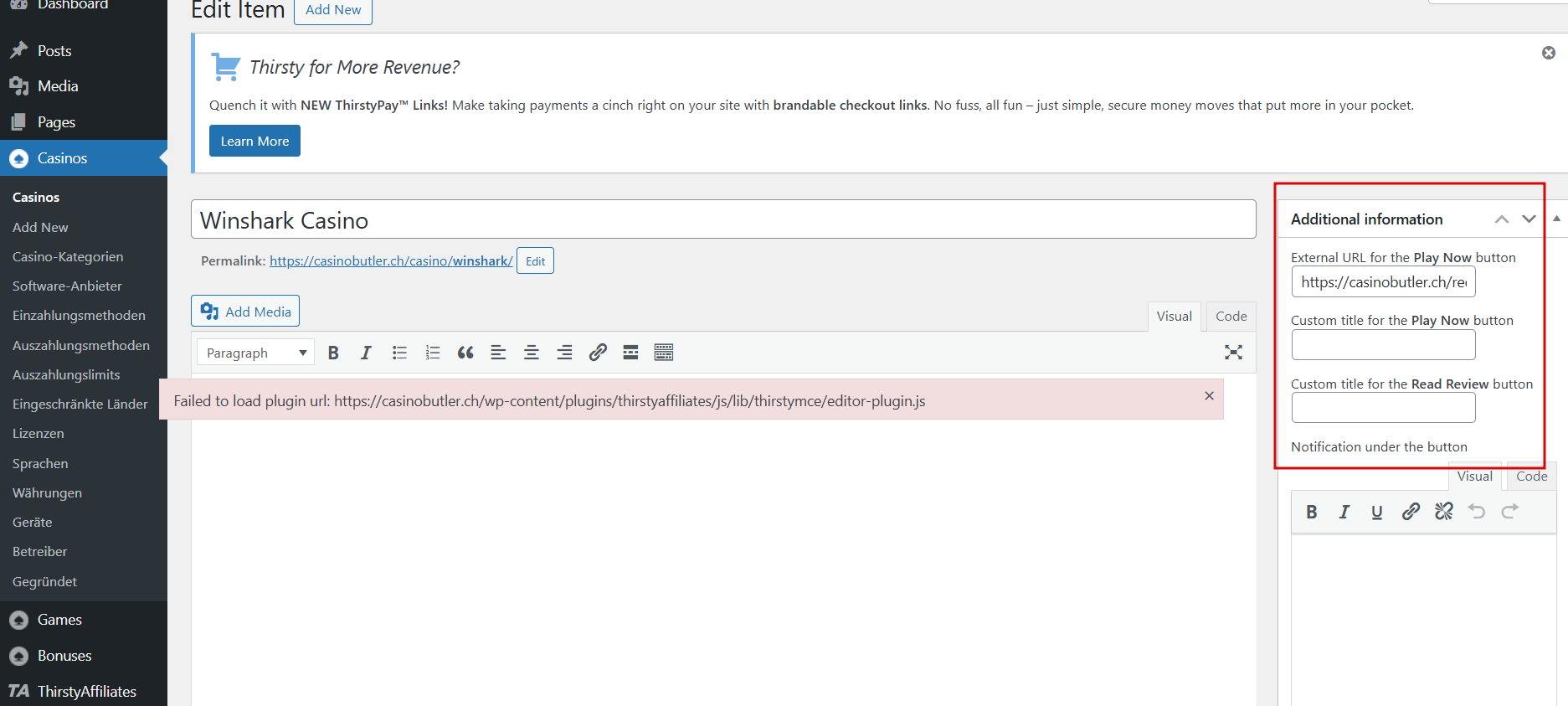Open Währungen submenu
Image resolution: width=1568 pixels, height=706 pixels.
pos(47,492)
